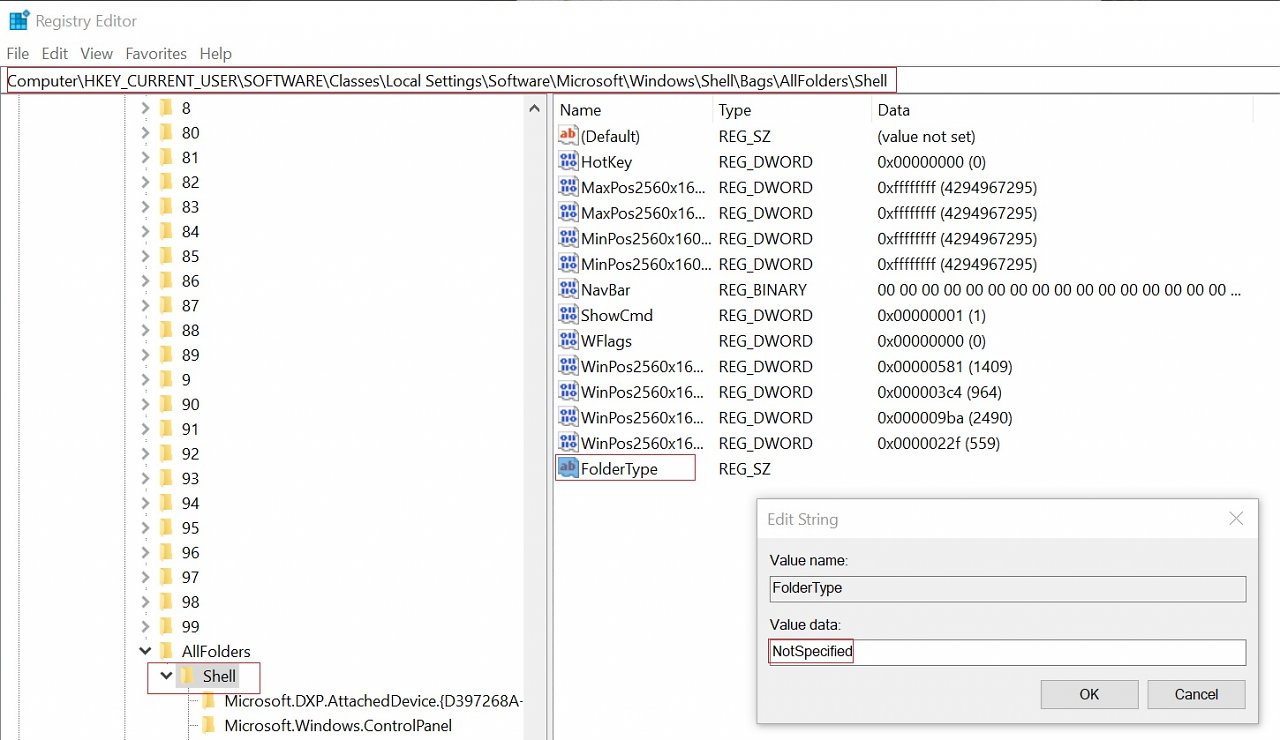Click folder icon of key 84

coord(167,231)
